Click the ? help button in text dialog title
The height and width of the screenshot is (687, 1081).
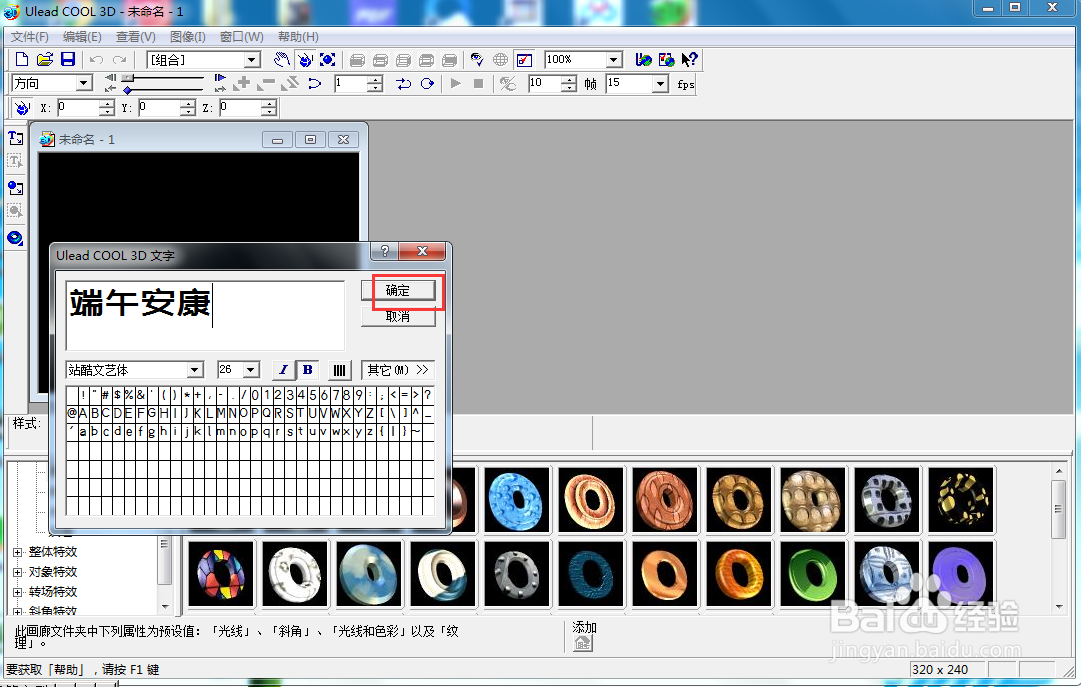click(x=385, y=251)
